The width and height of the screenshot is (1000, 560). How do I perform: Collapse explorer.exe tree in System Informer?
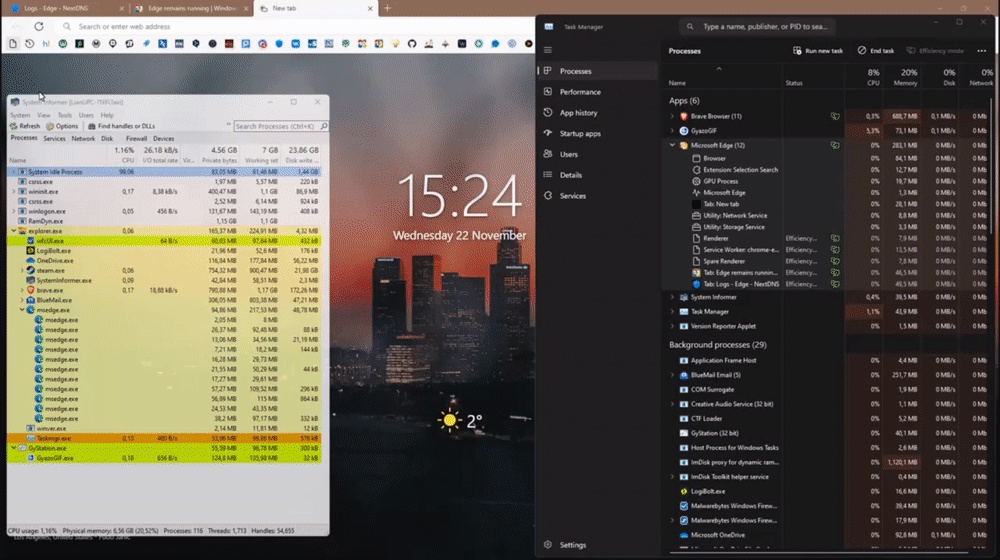[14, 231]
